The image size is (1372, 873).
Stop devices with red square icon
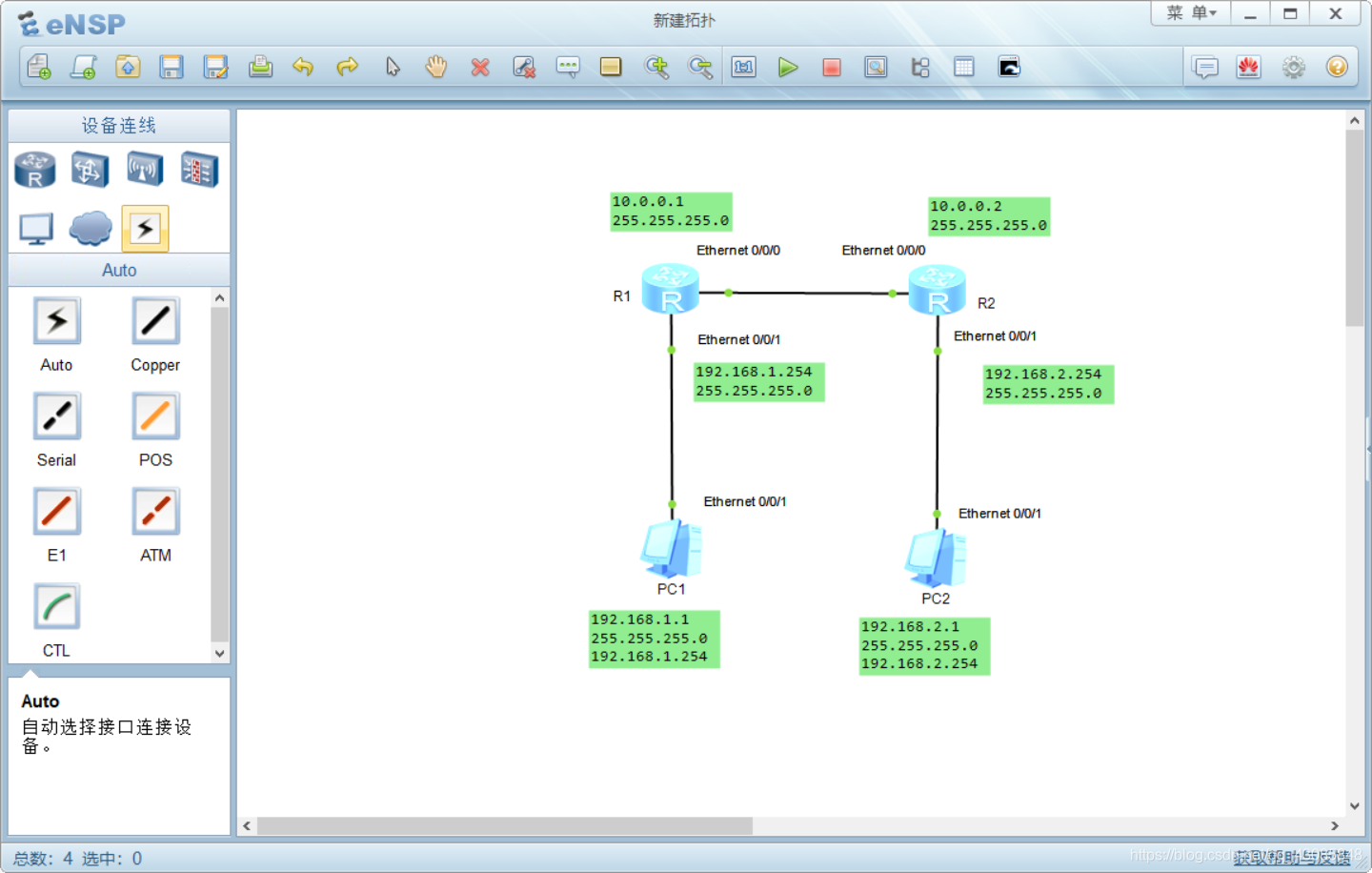pos(832,67)
